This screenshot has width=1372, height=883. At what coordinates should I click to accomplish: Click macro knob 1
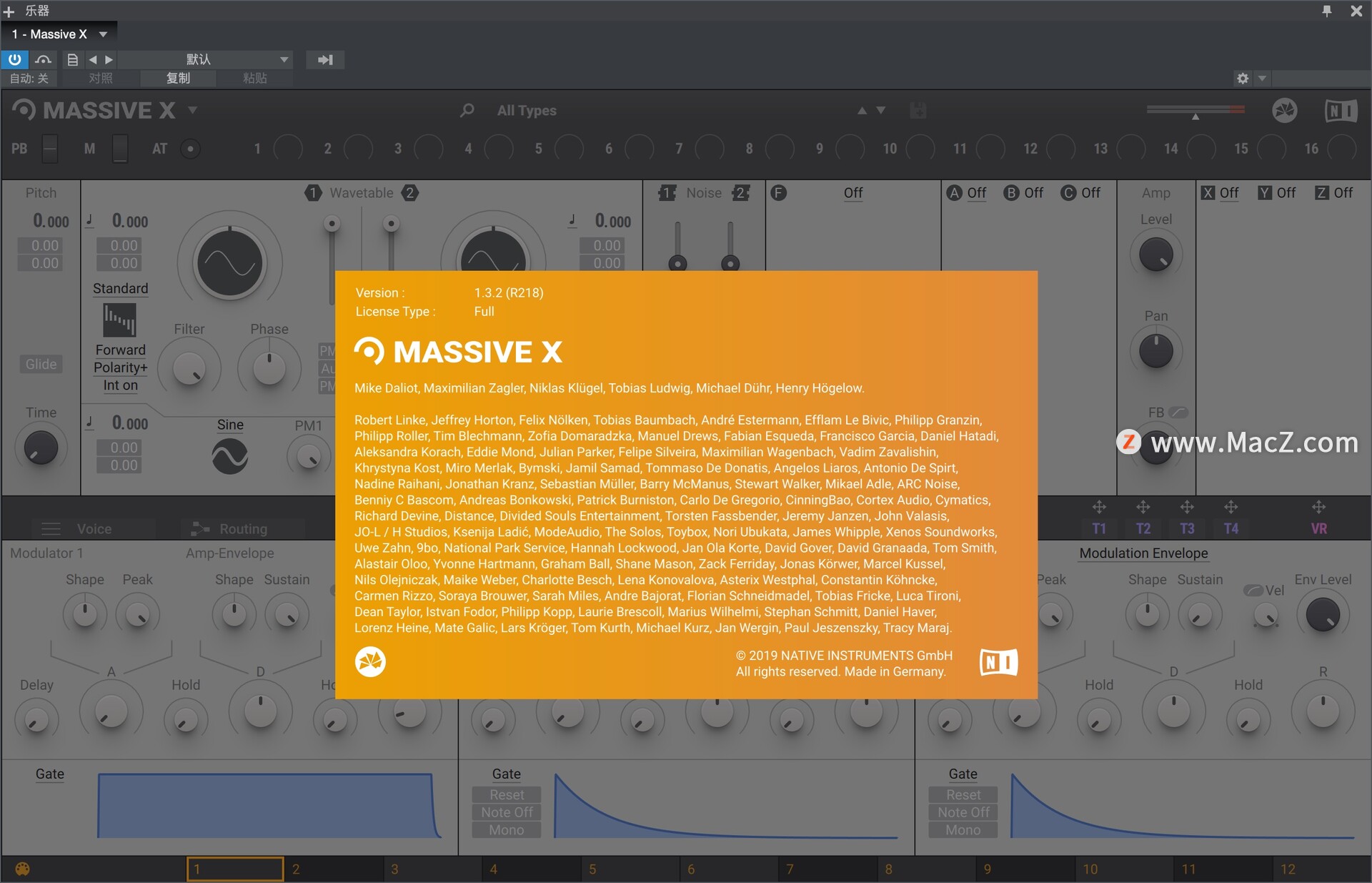click(288, 149)
